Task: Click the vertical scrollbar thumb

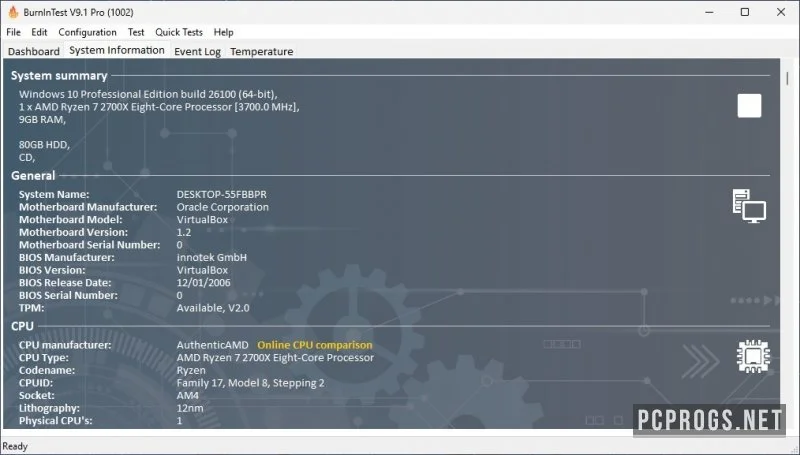Action: pos(787,78)
